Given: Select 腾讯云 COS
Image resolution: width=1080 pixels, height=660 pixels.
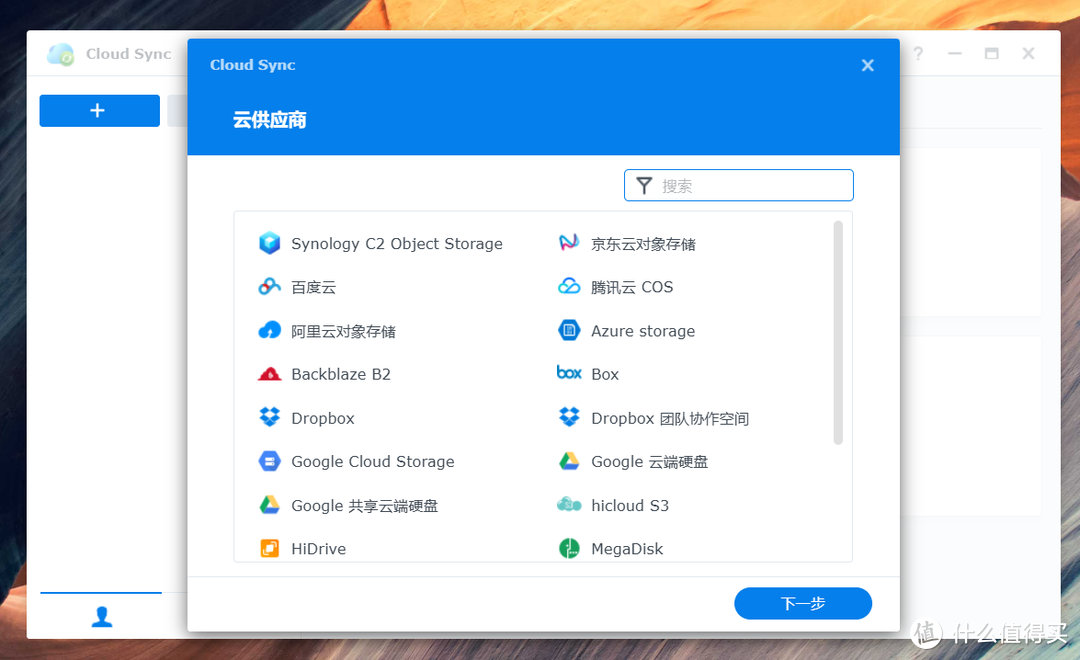Looking at the screenshot, I should [632, 287].
